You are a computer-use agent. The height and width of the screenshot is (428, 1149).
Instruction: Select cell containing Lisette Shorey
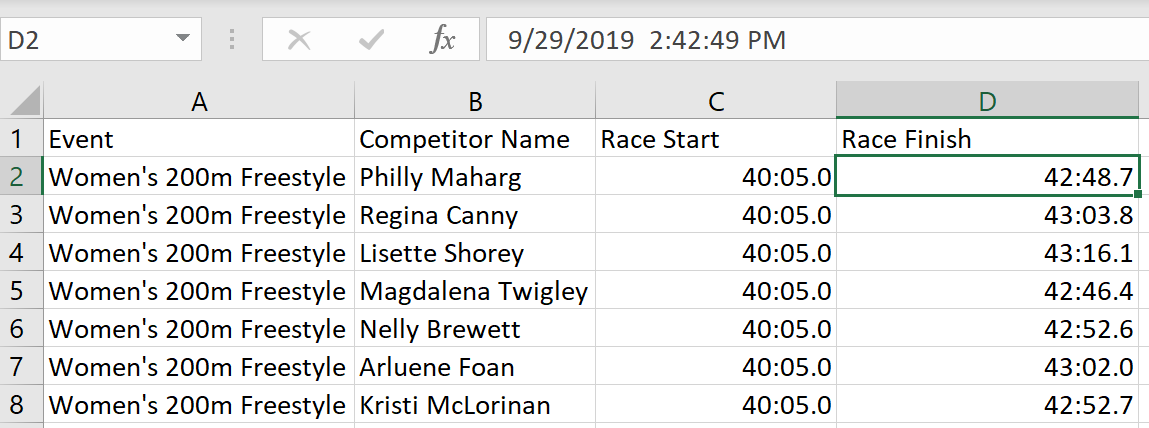click(475, 253)
